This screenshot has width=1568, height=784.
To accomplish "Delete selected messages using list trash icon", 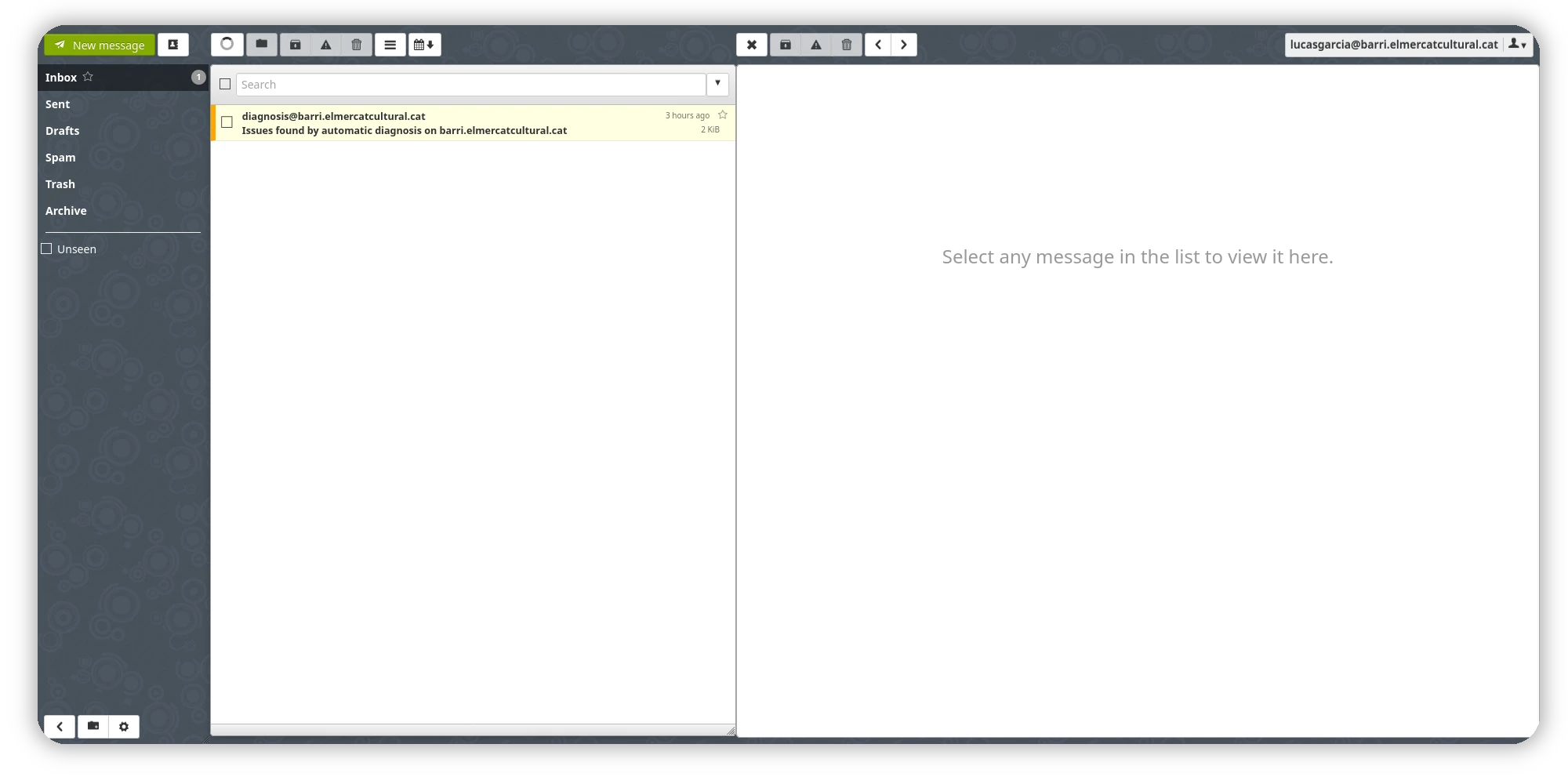I will (x=357, y=45).
